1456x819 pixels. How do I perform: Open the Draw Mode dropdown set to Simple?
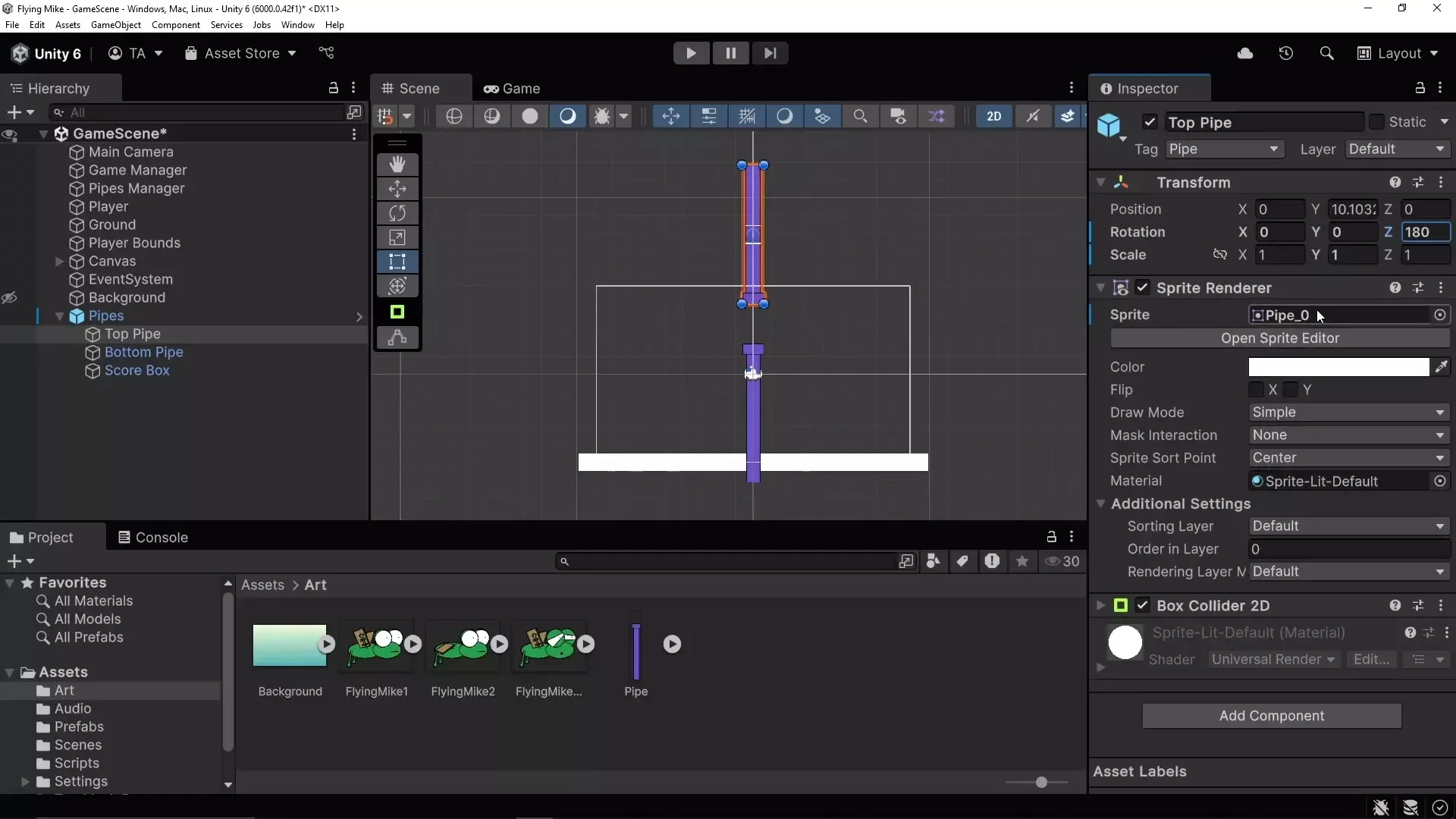point(1349,413)
